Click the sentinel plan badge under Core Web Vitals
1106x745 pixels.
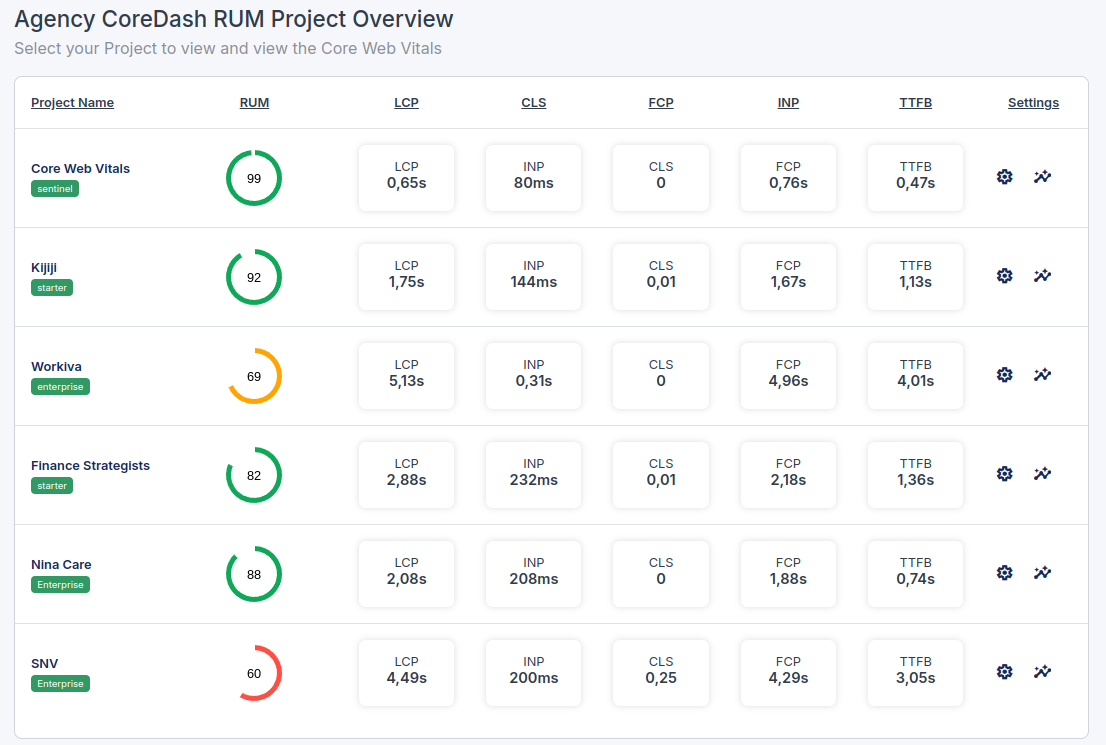pyautogui.click(x=55, y=188)
